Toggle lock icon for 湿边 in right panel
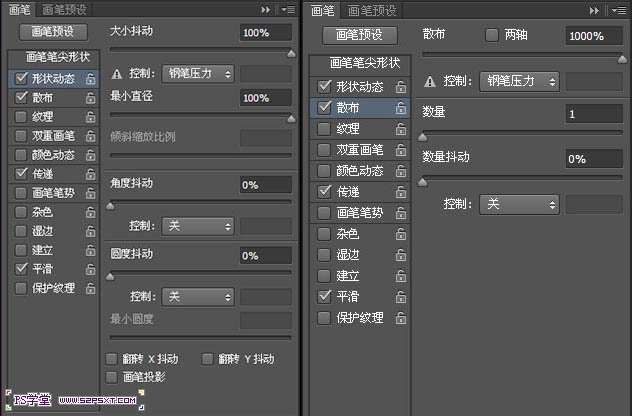 pos(401,255)
